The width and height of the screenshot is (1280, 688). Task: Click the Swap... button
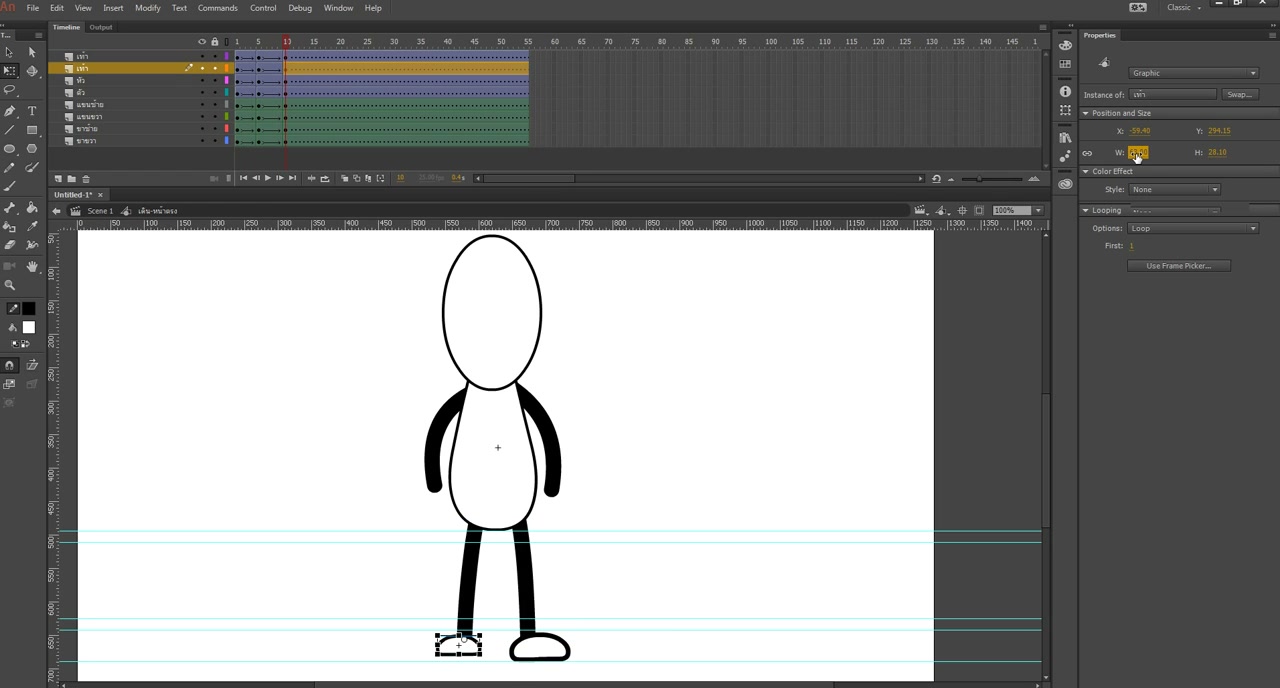(1239, 94)
